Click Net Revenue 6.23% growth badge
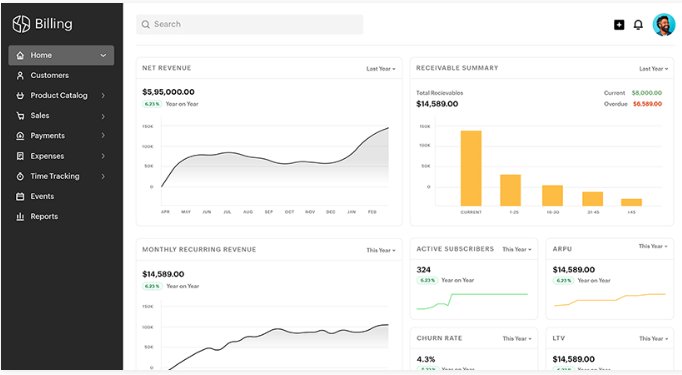The image size is (682, 375). (152, 104)
